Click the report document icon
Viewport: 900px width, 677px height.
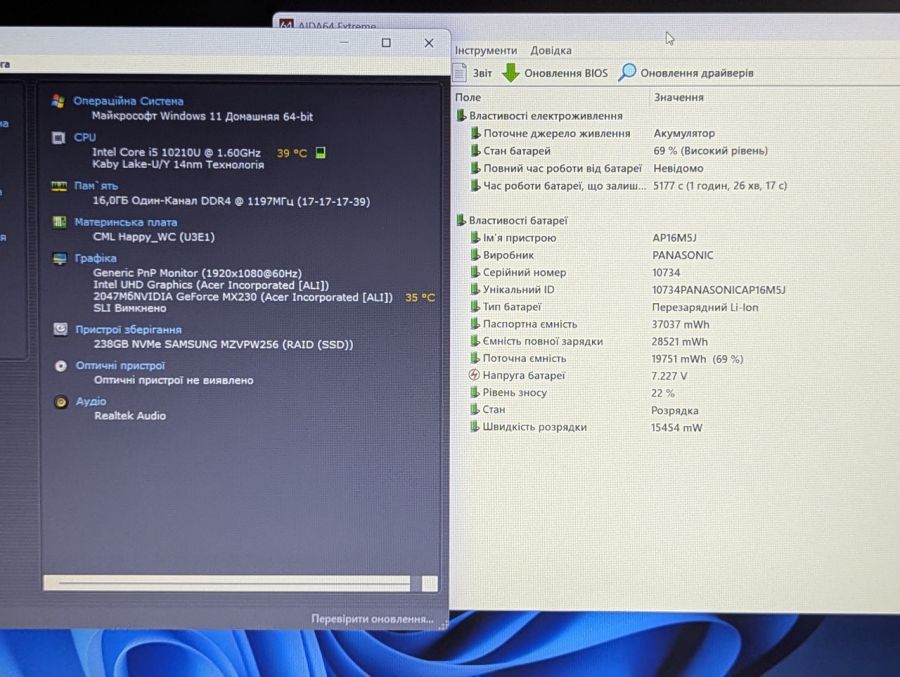[460, 73]
